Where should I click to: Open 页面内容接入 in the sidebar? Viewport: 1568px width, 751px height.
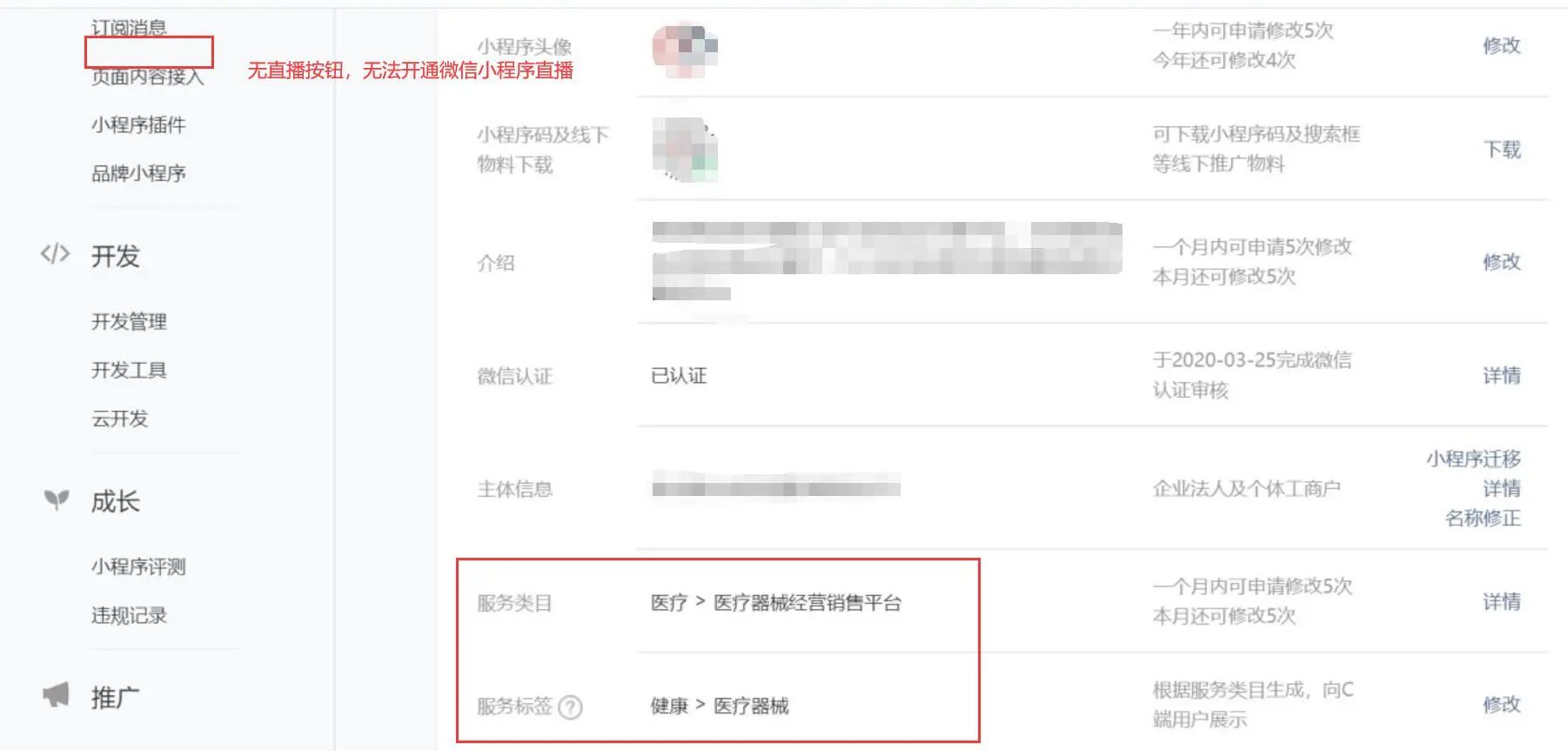pos(148,77)
